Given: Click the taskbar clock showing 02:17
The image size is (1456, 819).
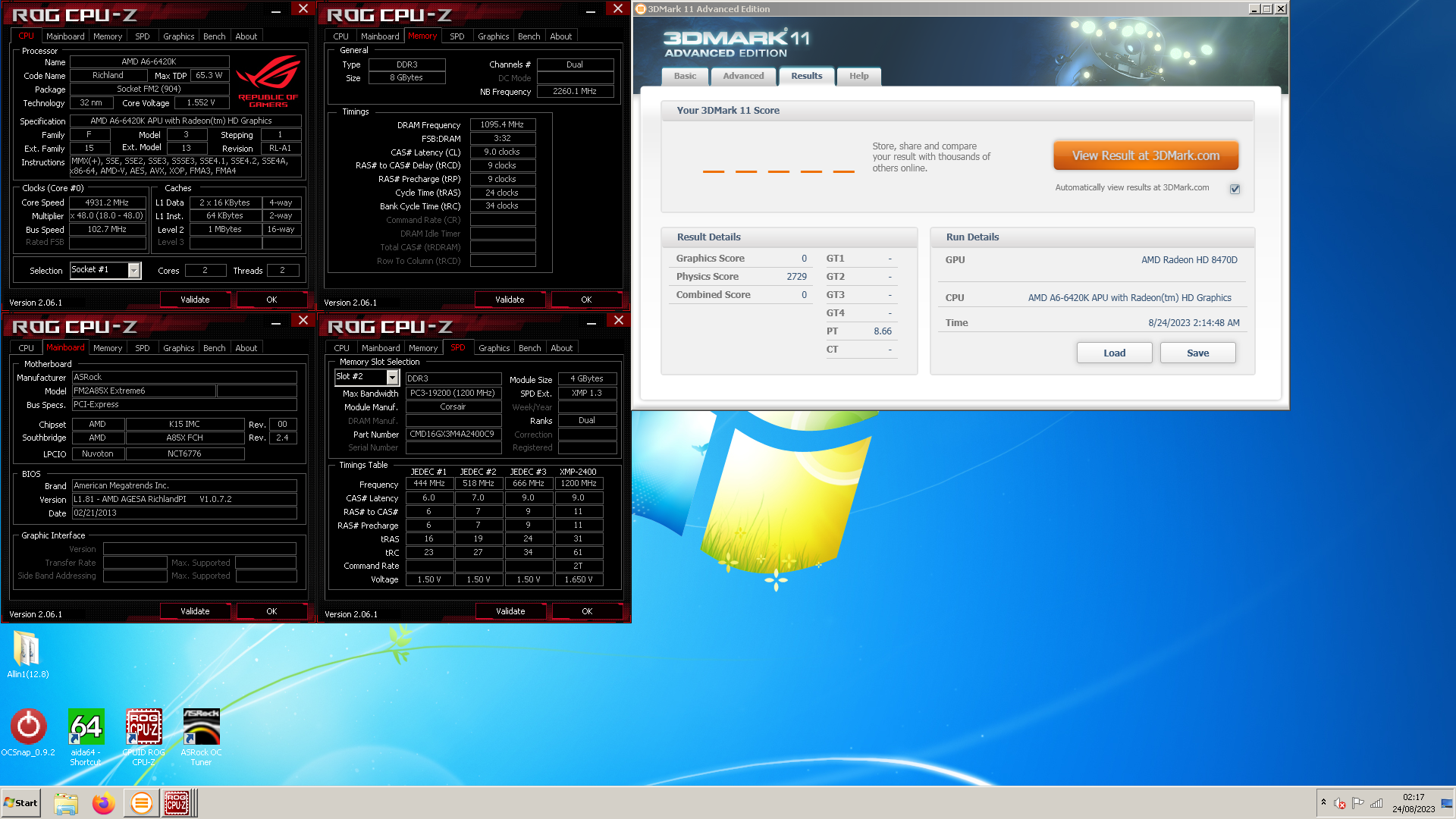Looking at the screenshot, I should 1414,803.
